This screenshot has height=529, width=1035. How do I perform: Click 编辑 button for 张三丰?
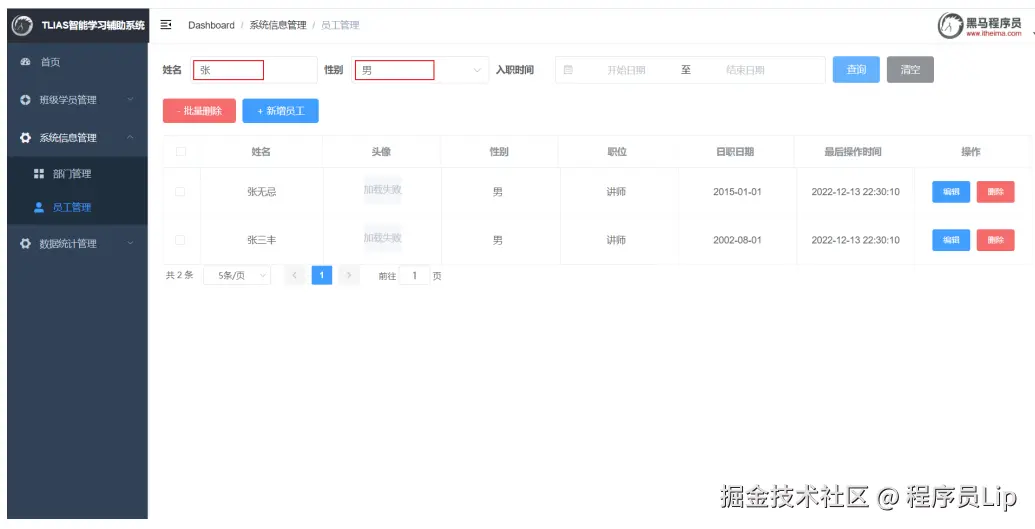click(x=951, y=240)
